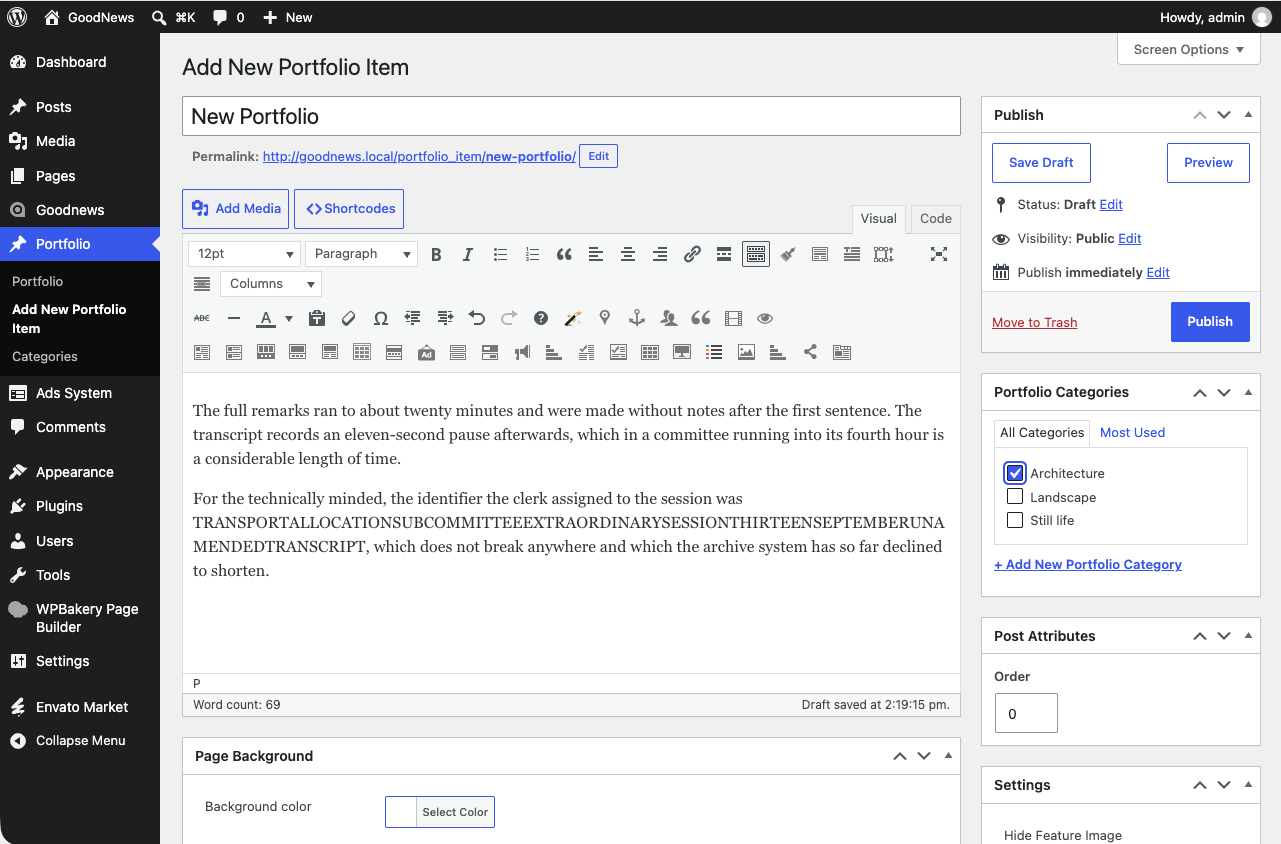Insert the video filmstrip shortcode

click(733, 318)
